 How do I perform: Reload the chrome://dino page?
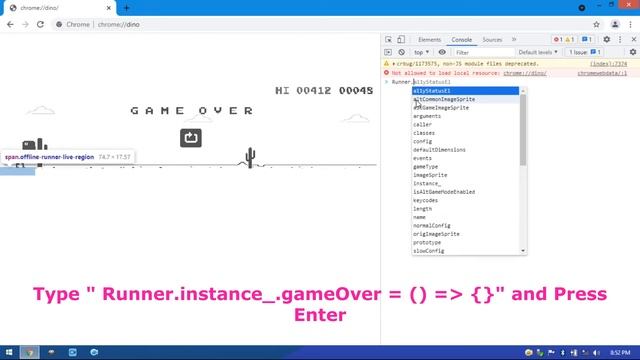[40, 24]
